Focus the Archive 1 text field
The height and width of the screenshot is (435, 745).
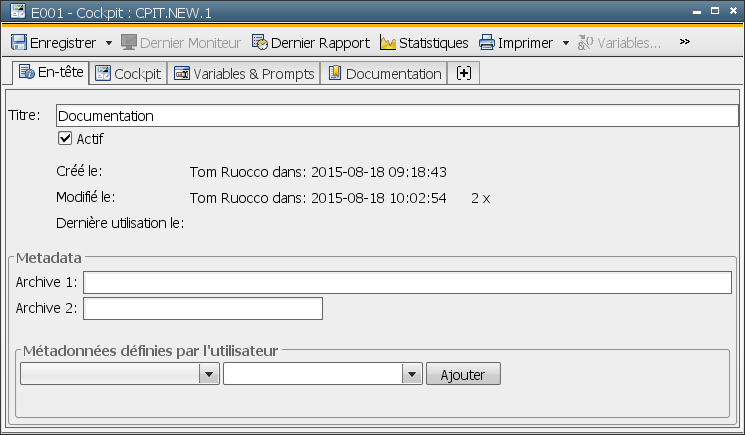coord(407,283)
